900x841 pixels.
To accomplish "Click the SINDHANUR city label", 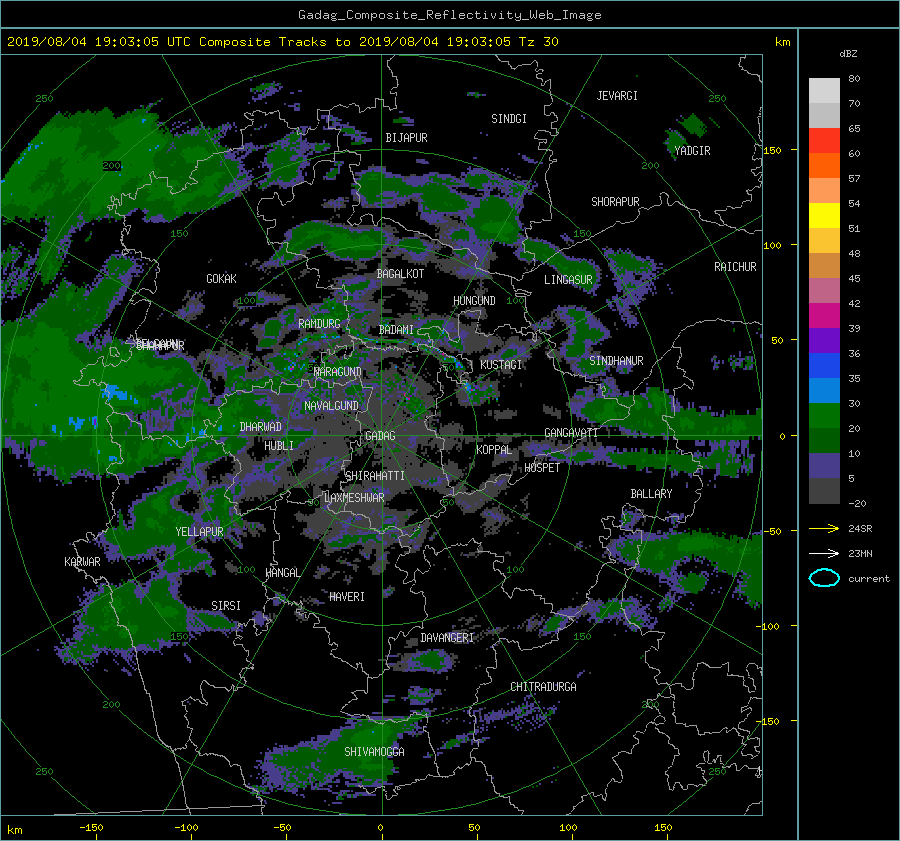I will (x=616, y=361).
